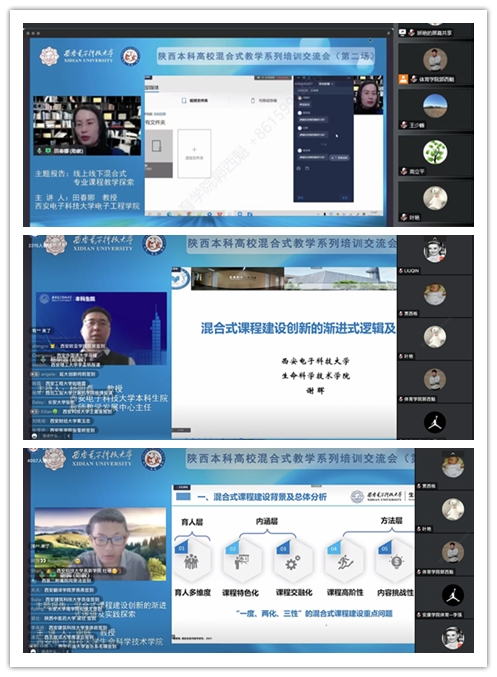Click the LIUQIN participant thumbnail
The width and height of the screenshot is (497, 677).
coord(435,251)
